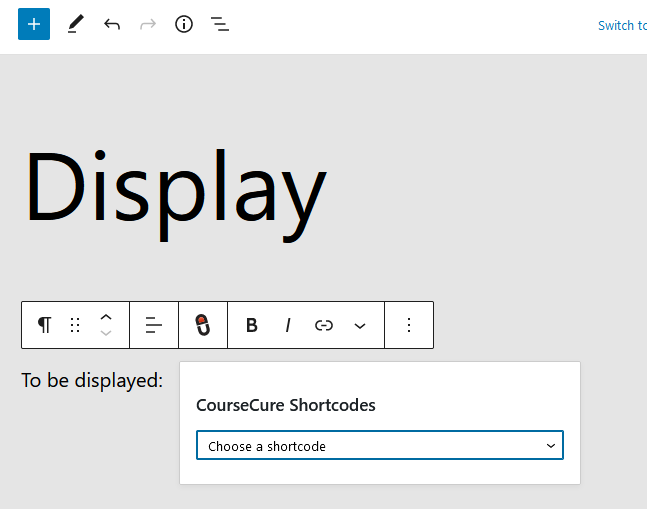The height and width of the screenshot is (509, 647).
Task: Move the block up with the up chevron
Action: (106, 317)
